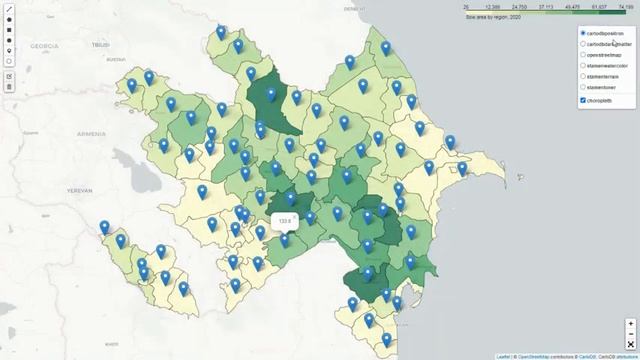Image resolution: width=640 pixels, height=360 pixels.
Task: Click the YEREVAN map label
Action: click(x=79, y=191)
